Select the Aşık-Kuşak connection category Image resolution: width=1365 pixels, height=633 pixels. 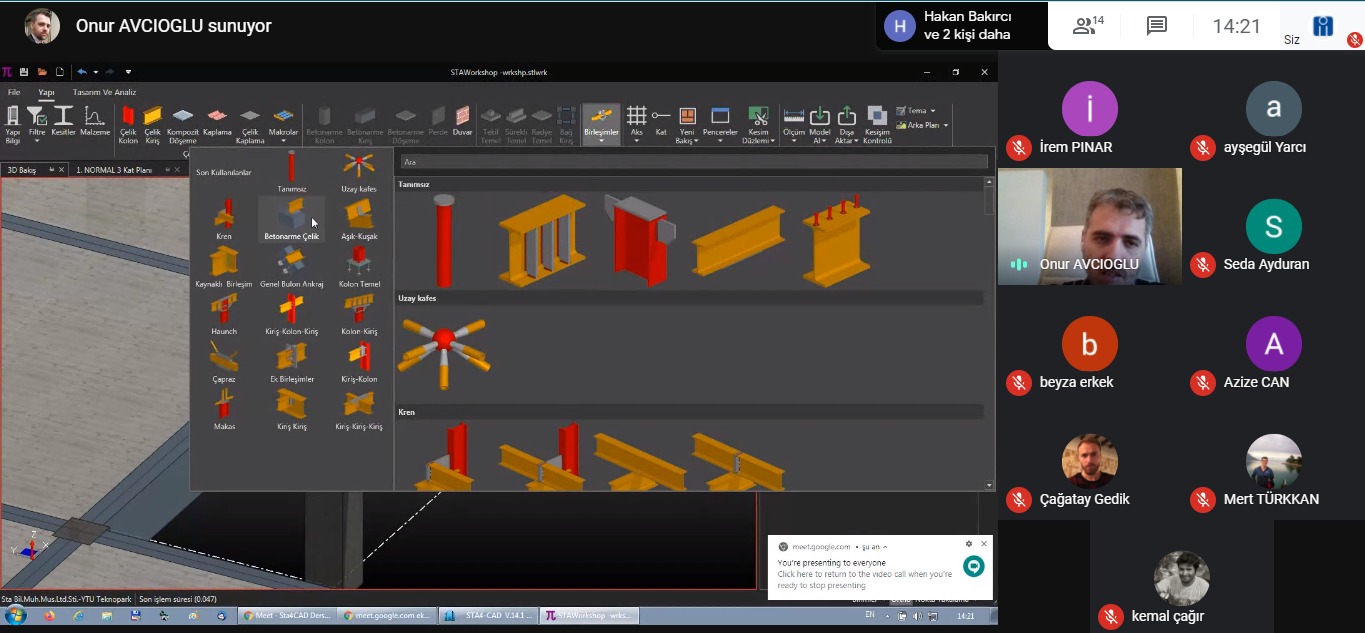[x=359, y=220]
